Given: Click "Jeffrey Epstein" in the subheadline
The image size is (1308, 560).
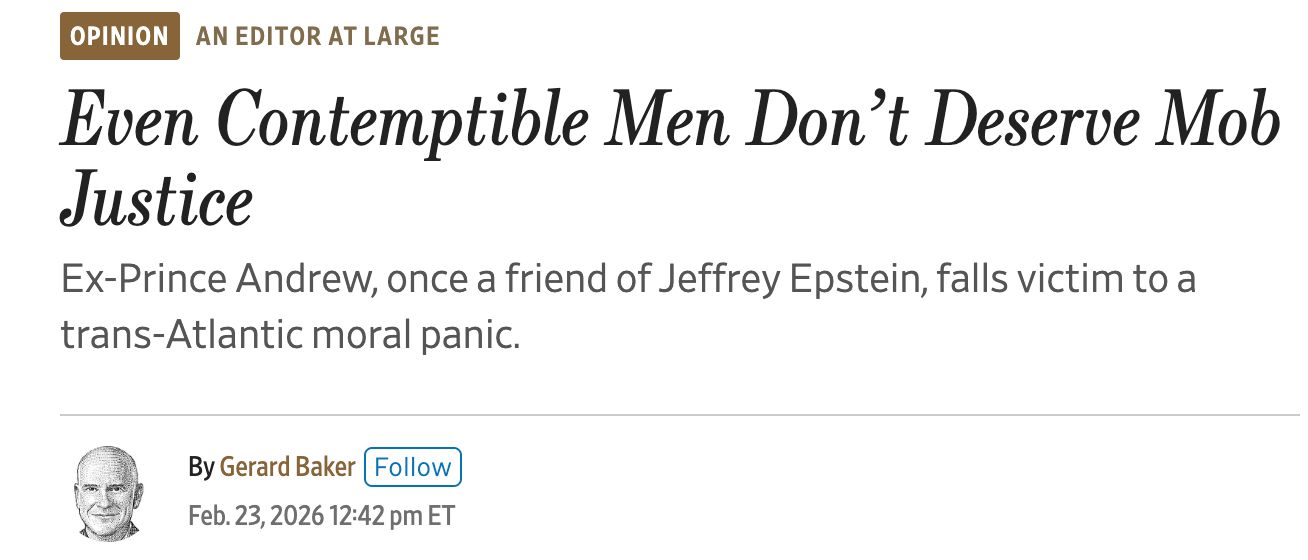Looking at the screenshot, I should coord(790,279).
